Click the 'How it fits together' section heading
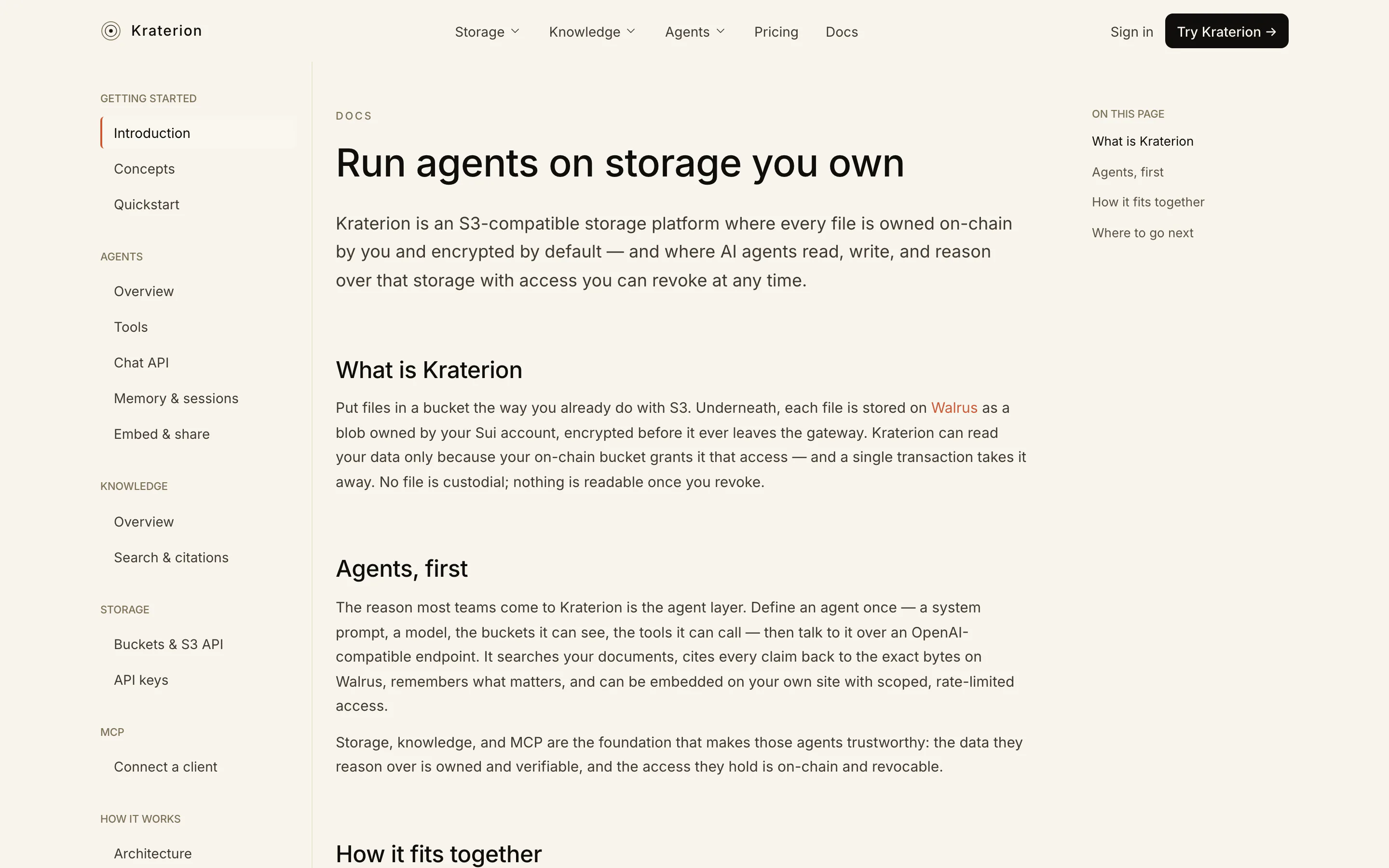This screenshot has height=868, width=1389. 438,854
